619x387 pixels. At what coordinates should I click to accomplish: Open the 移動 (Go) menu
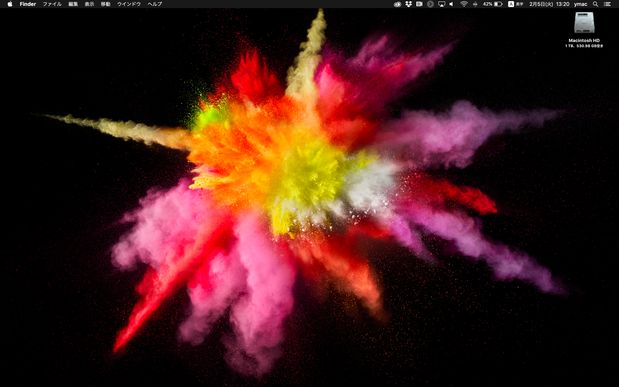[x=105, y=4]
